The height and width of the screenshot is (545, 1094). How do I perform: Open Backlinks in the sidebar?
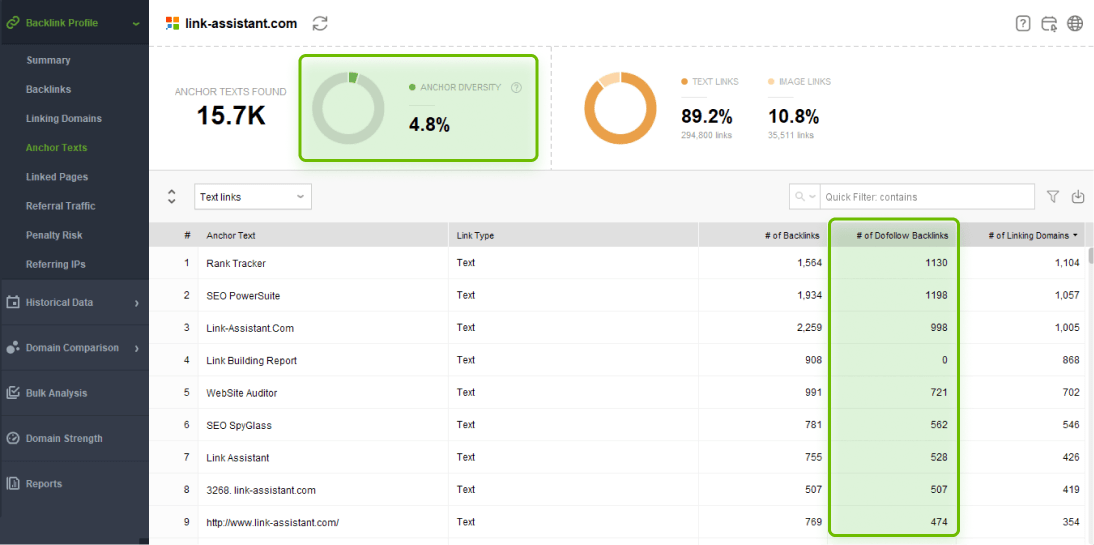(48, 89)
